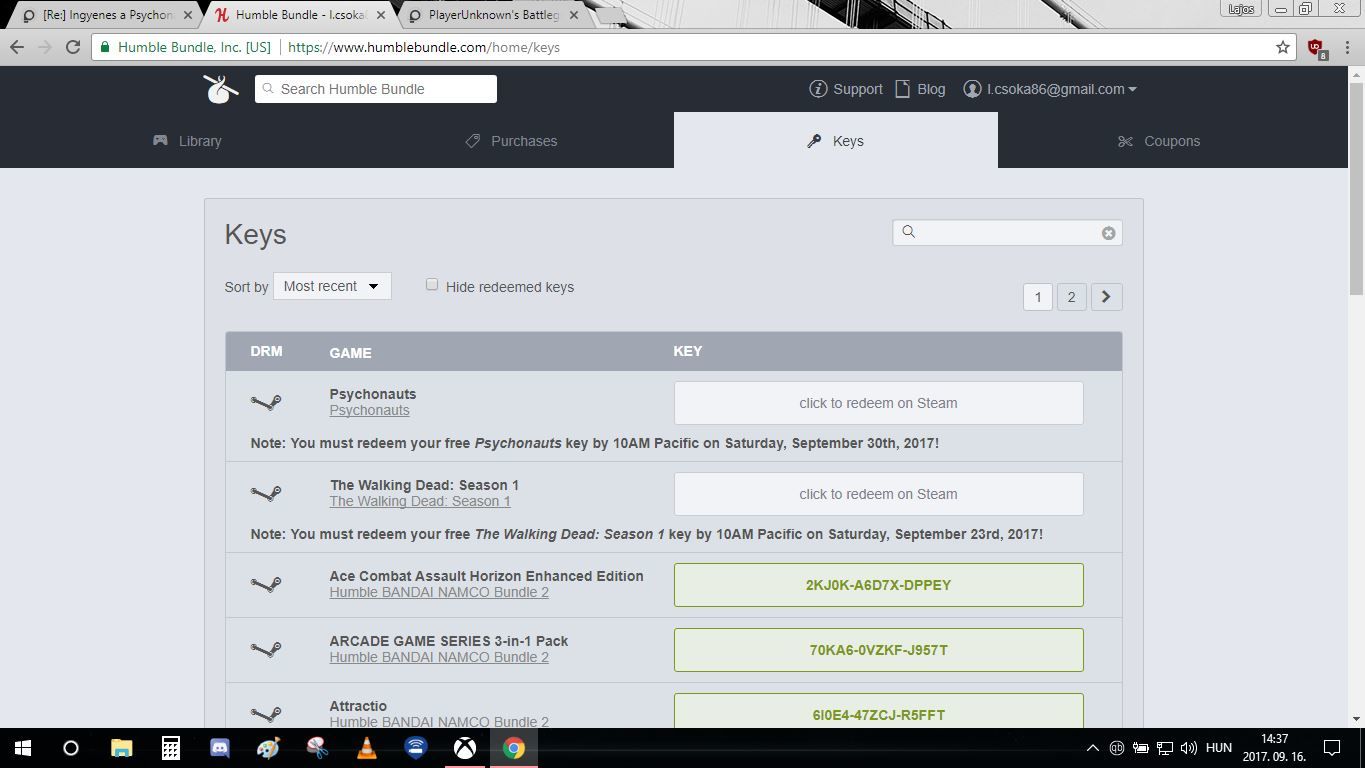The height and width of the screenshot is (768, 1365).
Task: Go to keys page 1
Action: pos(1038,297)
